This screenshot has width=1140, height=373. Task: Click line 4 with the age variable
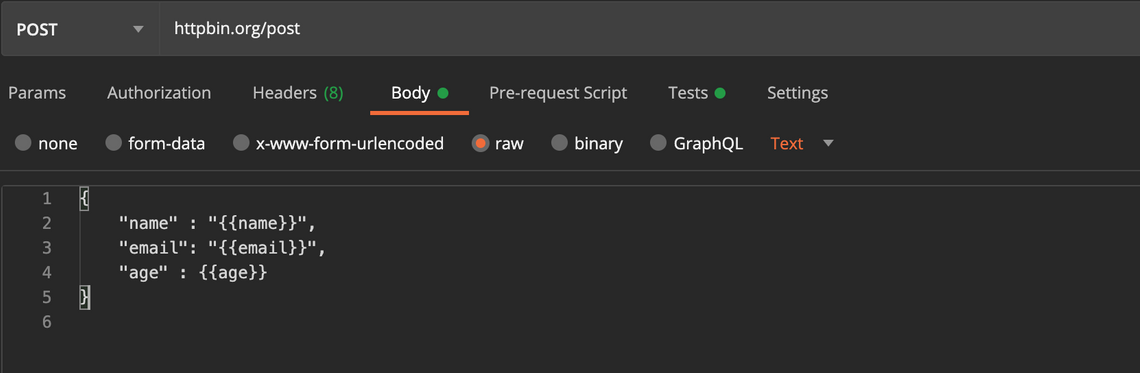193,273
